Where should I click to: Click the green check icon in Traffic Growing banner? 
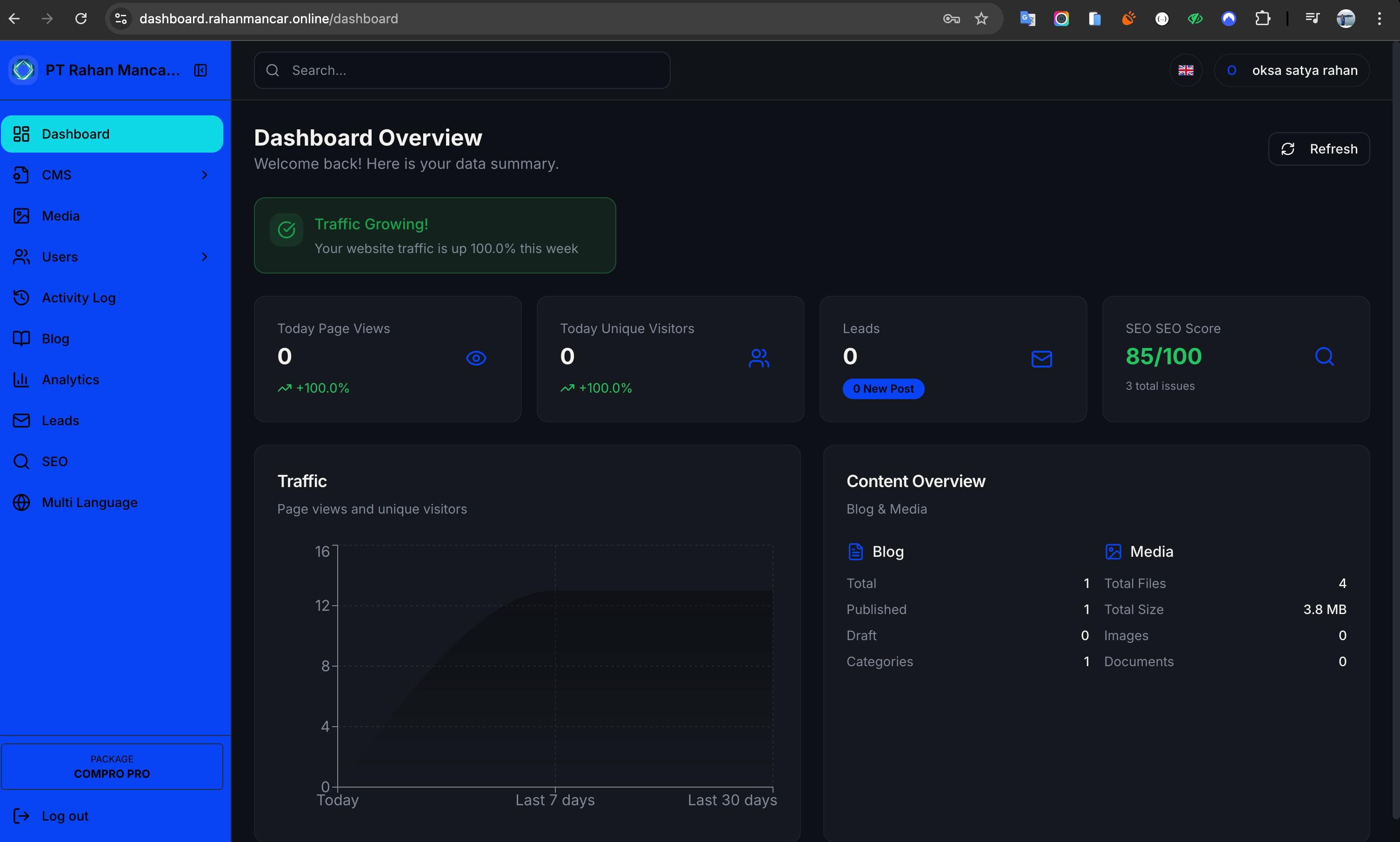pos(287,230)
